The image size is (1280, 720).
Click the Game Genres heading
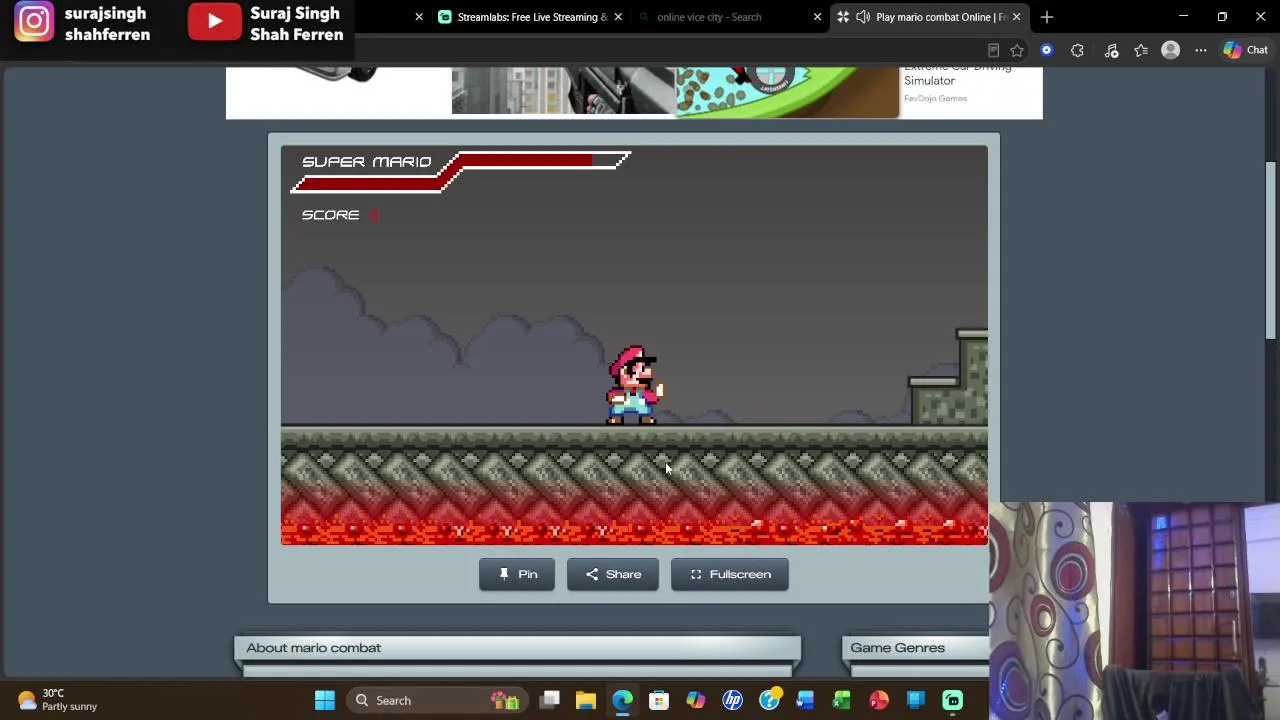coord(897,648)
